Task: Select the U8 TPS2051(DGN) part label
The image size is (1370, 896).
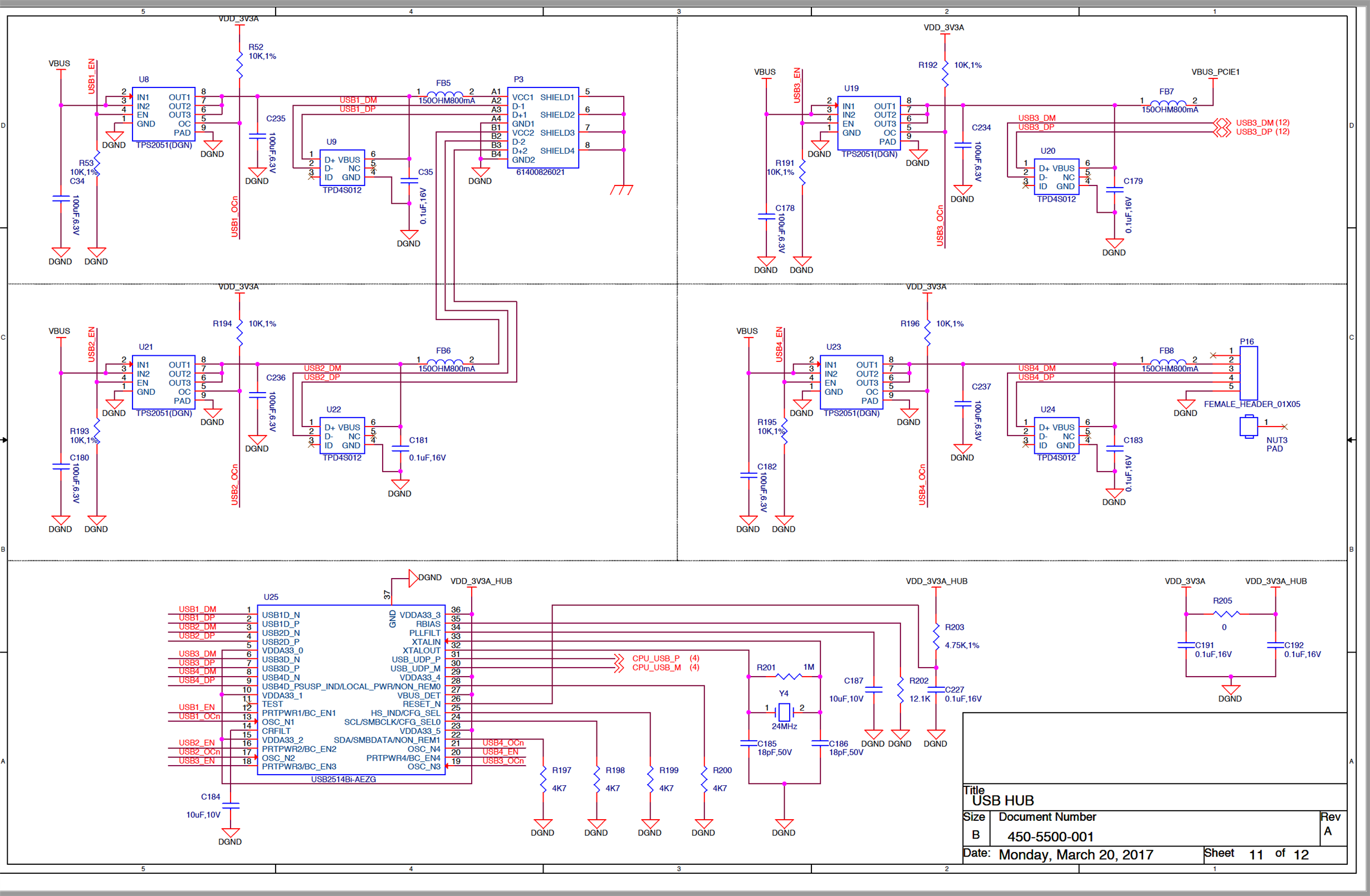Action: (x=164, y=145)
